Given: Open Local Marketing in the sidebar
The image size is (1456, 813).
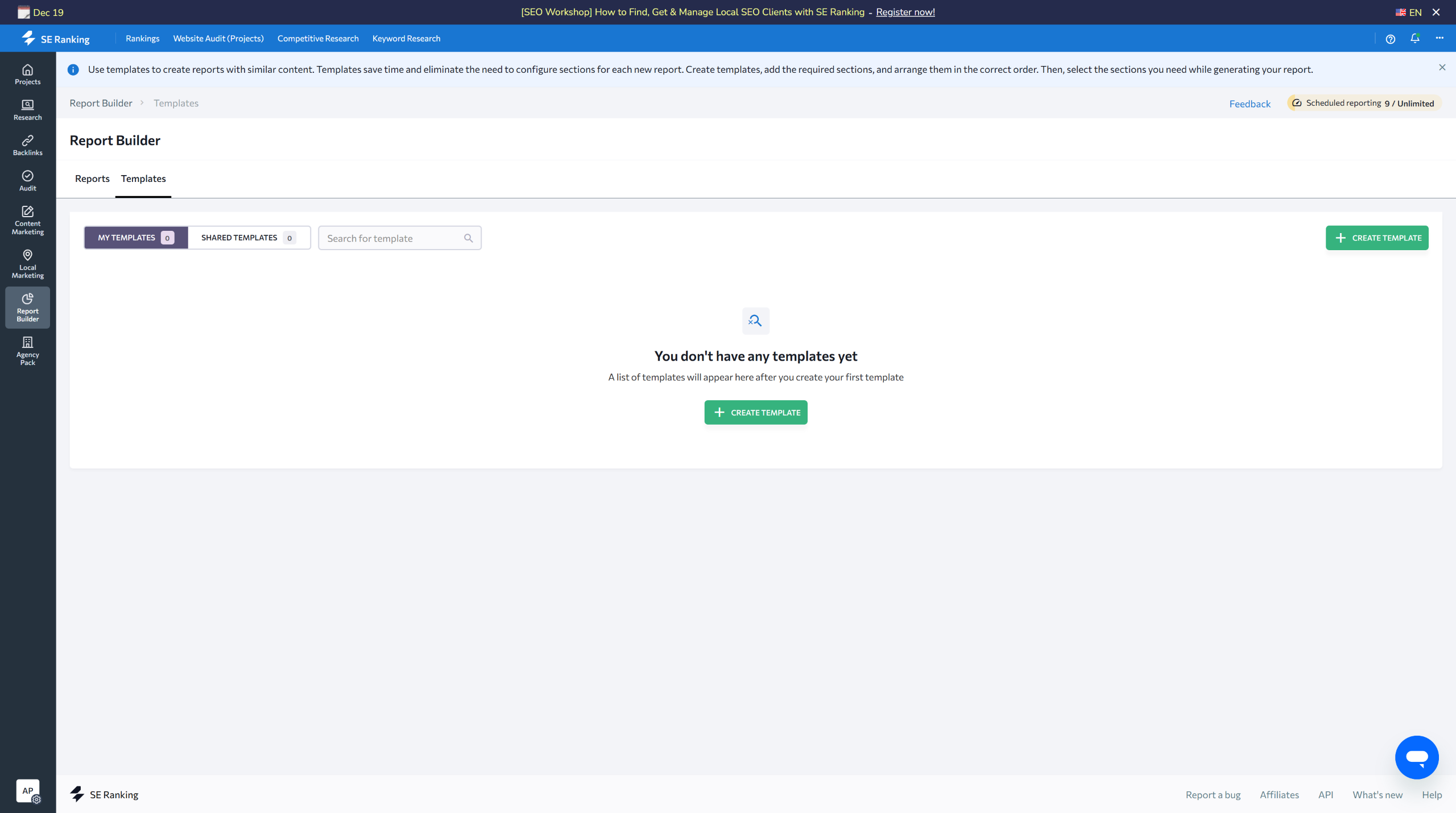Looking at the screenshot, I should tap(27, 264).
